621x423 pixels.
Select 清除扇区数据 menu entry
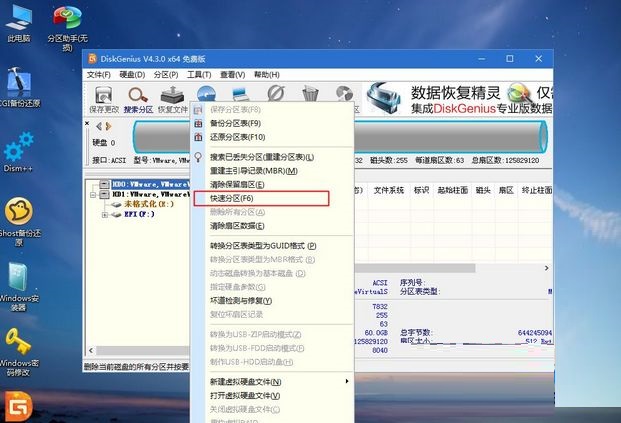click(273, 226)
